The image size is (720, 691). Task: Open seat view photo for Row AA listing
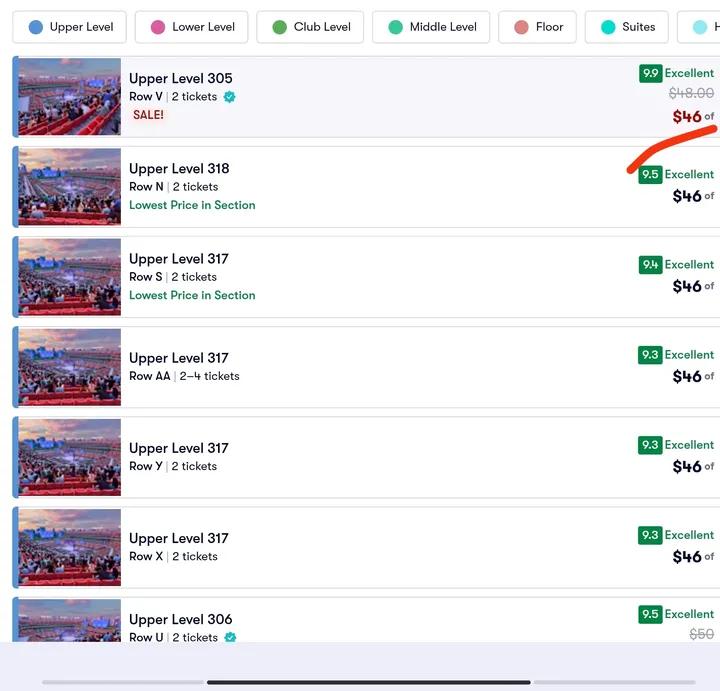[x=69, y=367]
